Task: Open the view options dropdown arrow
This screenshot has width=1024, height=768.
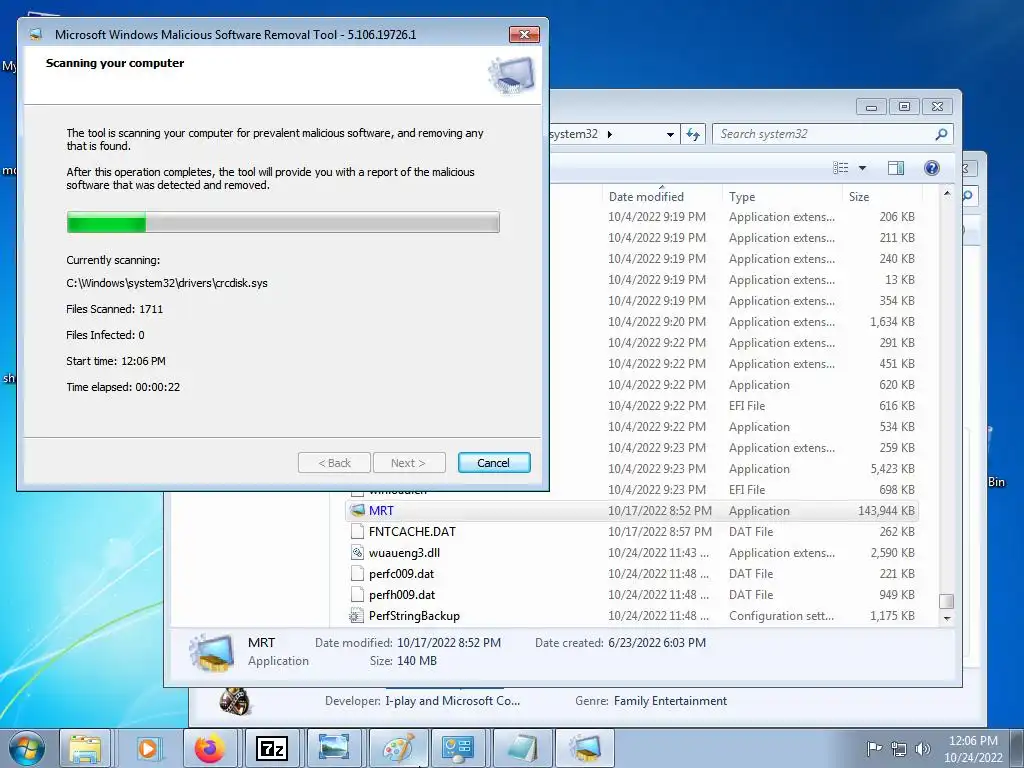Action: point(862,168)
